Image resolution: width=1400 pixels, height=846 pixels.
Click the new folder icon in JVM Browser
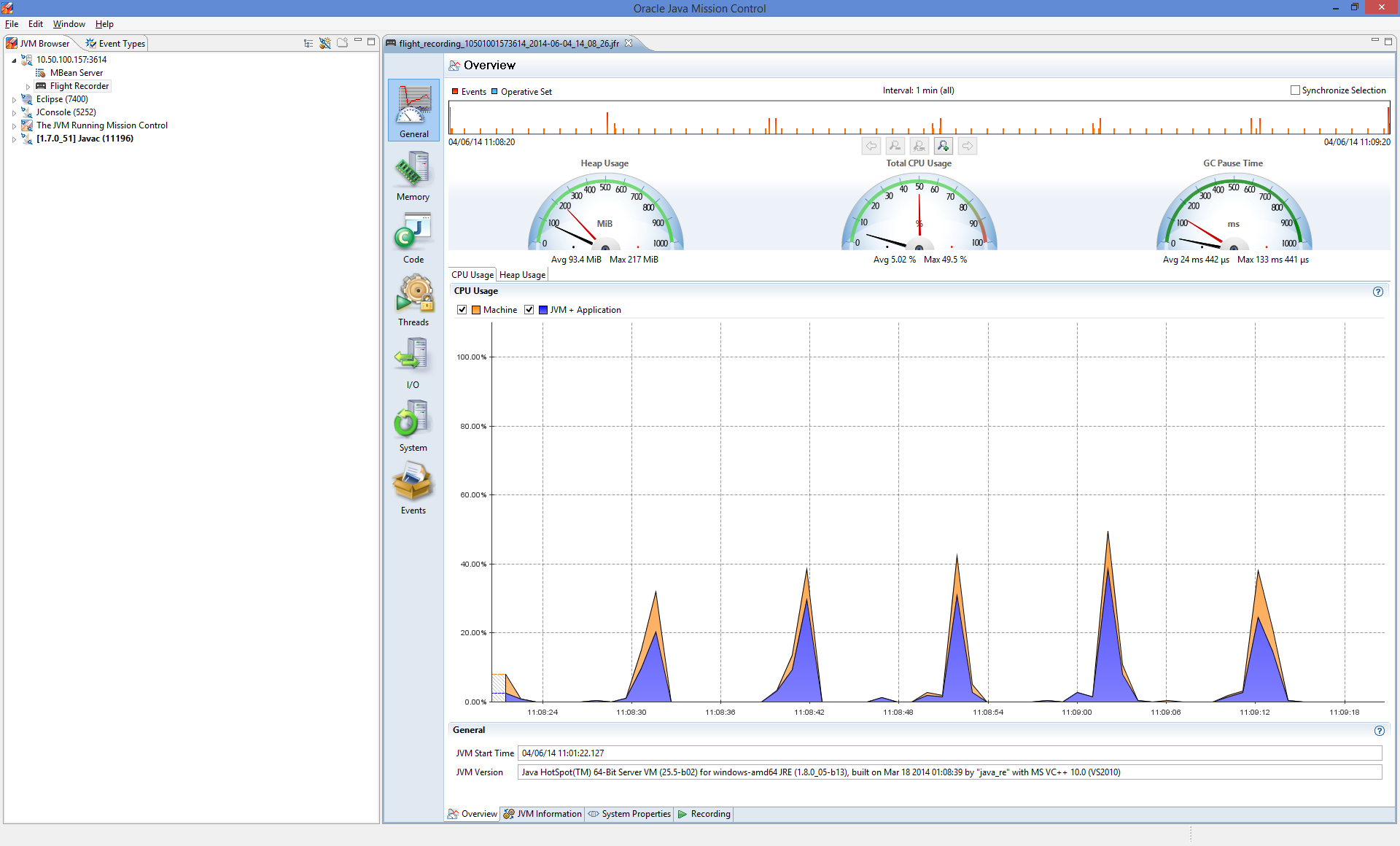tap(342, 43)
